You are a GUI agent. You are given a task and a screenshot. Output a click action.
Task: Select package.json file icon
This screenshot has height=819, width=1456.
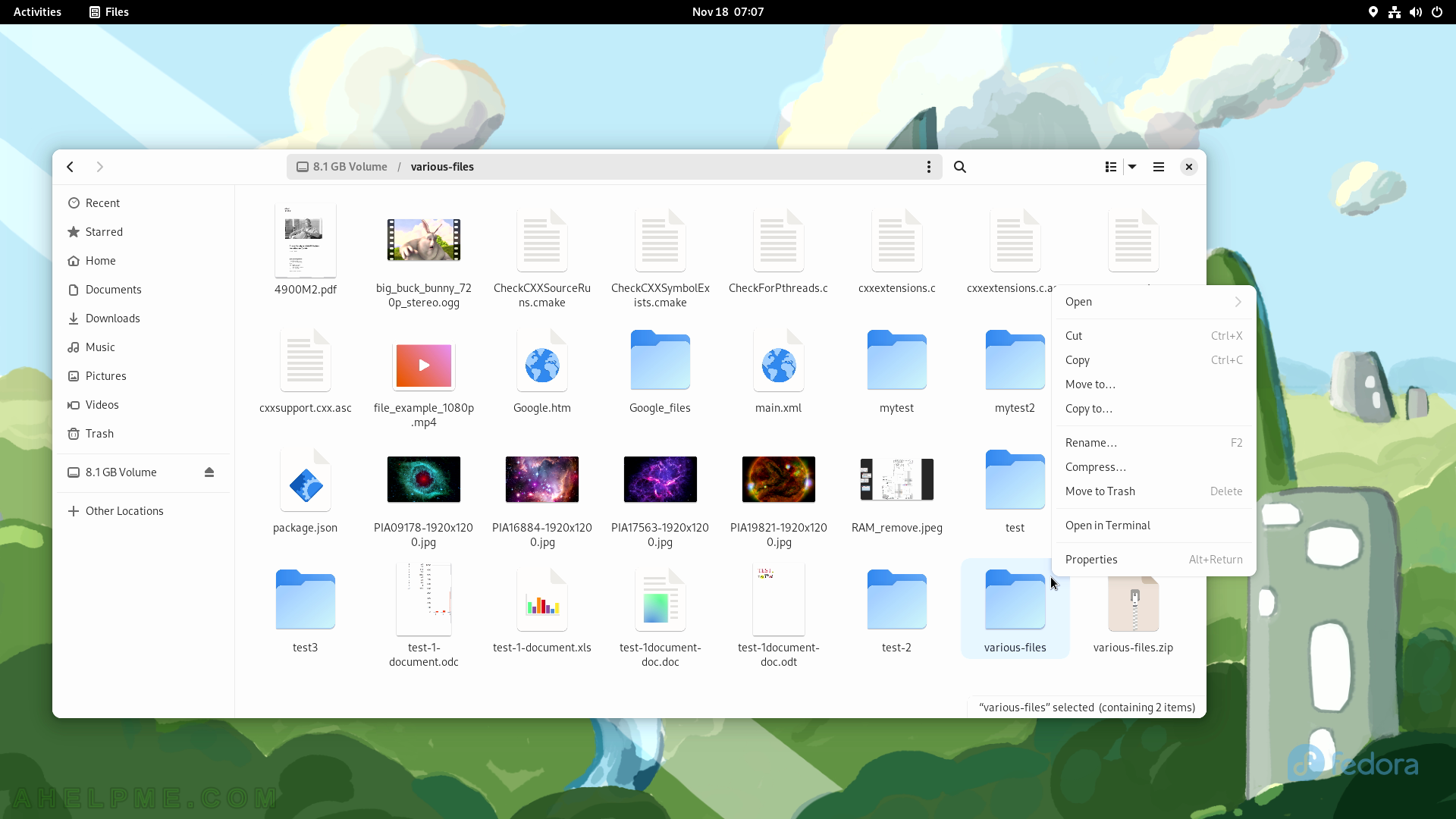[306, 480]
